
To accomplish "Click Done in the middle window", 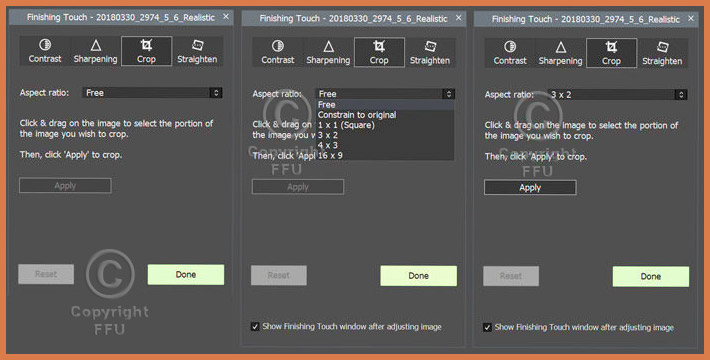I will [x=418, y=276].
